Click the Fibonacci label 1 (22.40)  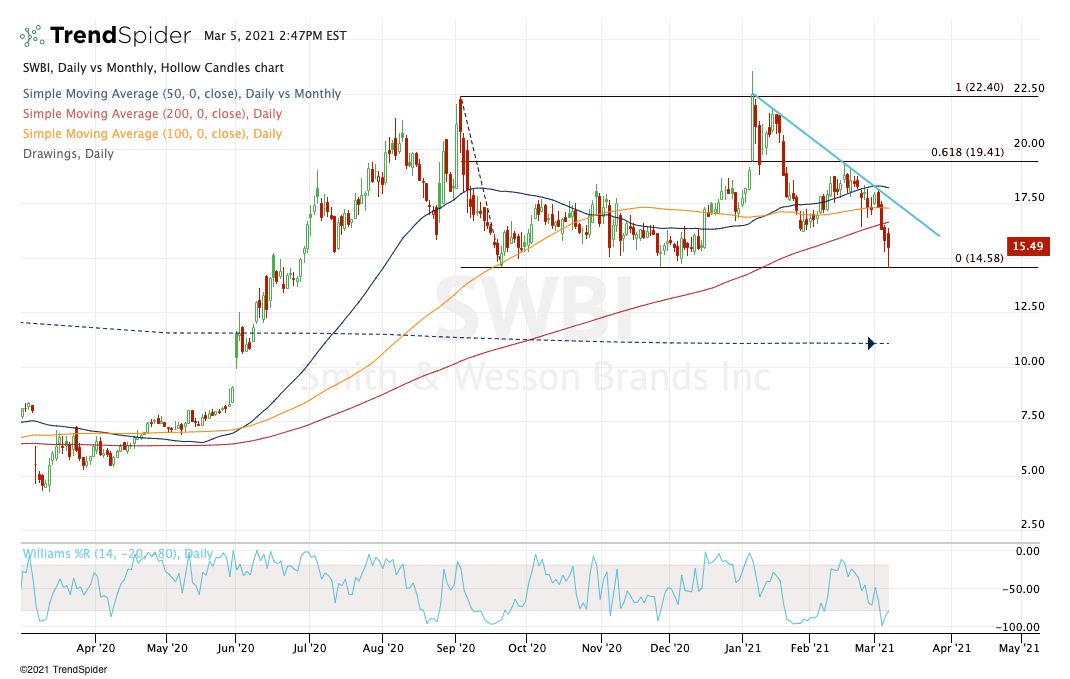979,87
